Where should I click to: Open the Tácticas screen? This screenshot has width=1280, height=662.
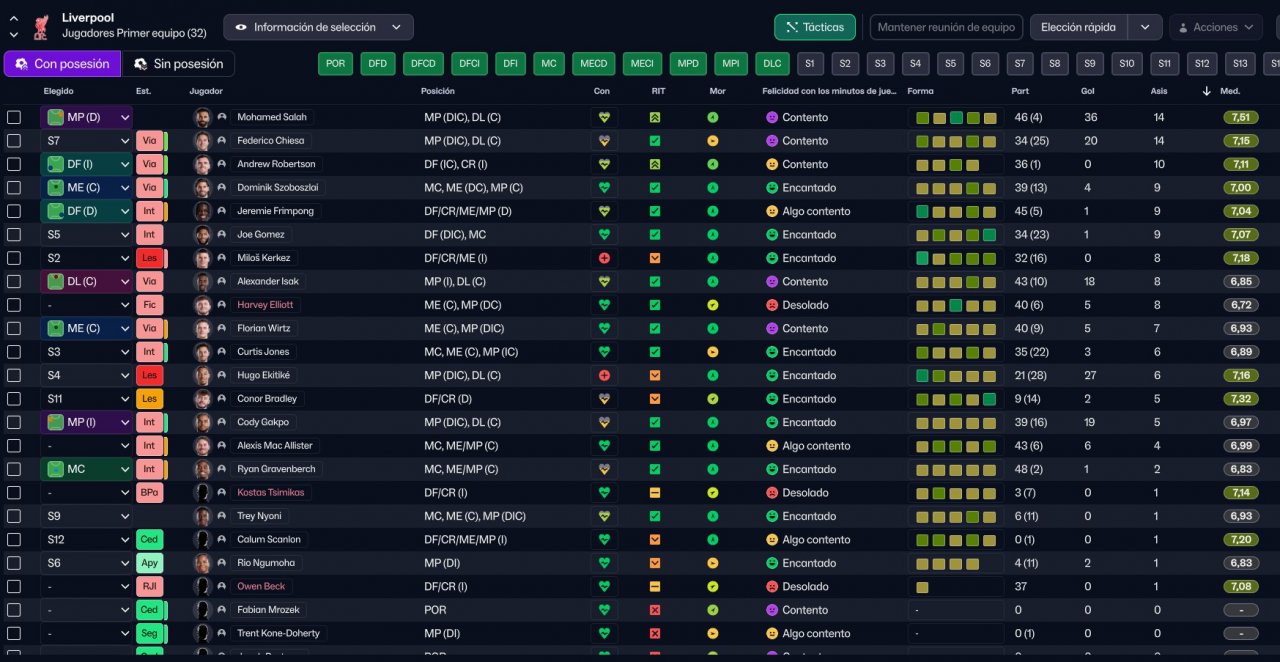815,27
